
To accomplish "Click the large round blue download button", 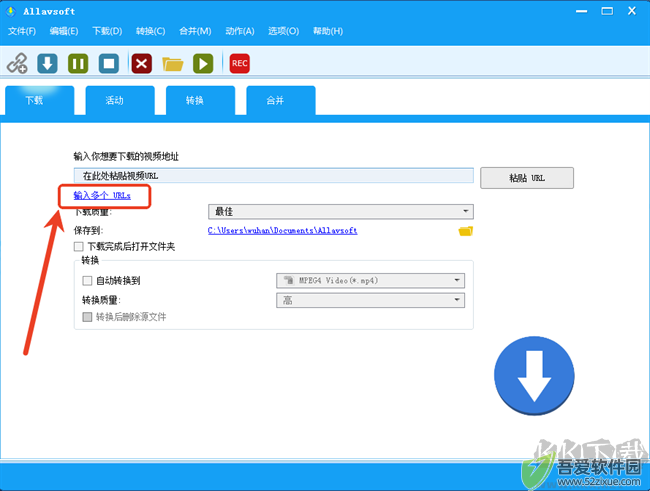I will point(534,376).
